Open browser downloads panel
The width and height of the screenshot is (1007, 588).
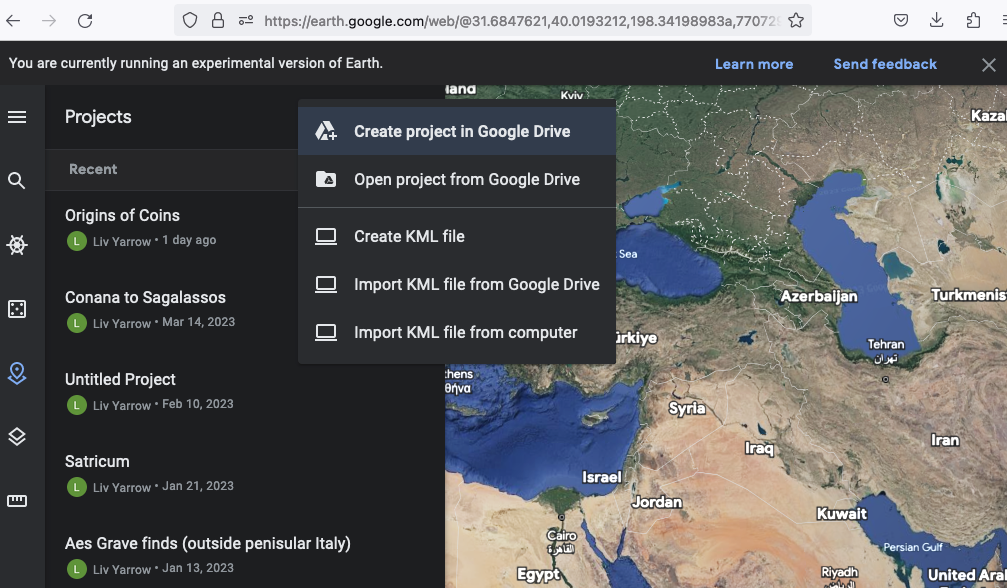click(937, 21)
